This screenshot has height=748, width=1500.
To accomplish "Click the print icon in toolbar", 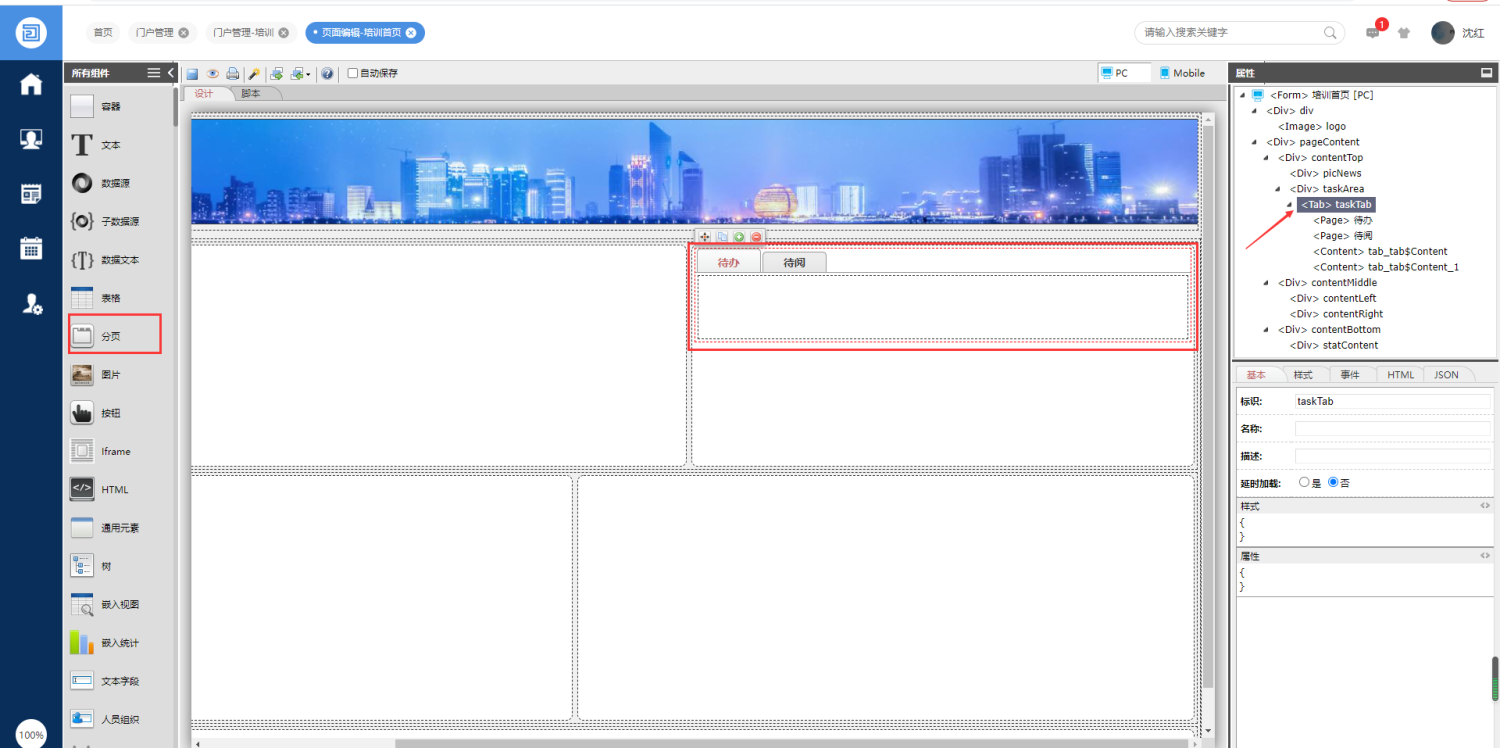I will [x=232, y=73].
